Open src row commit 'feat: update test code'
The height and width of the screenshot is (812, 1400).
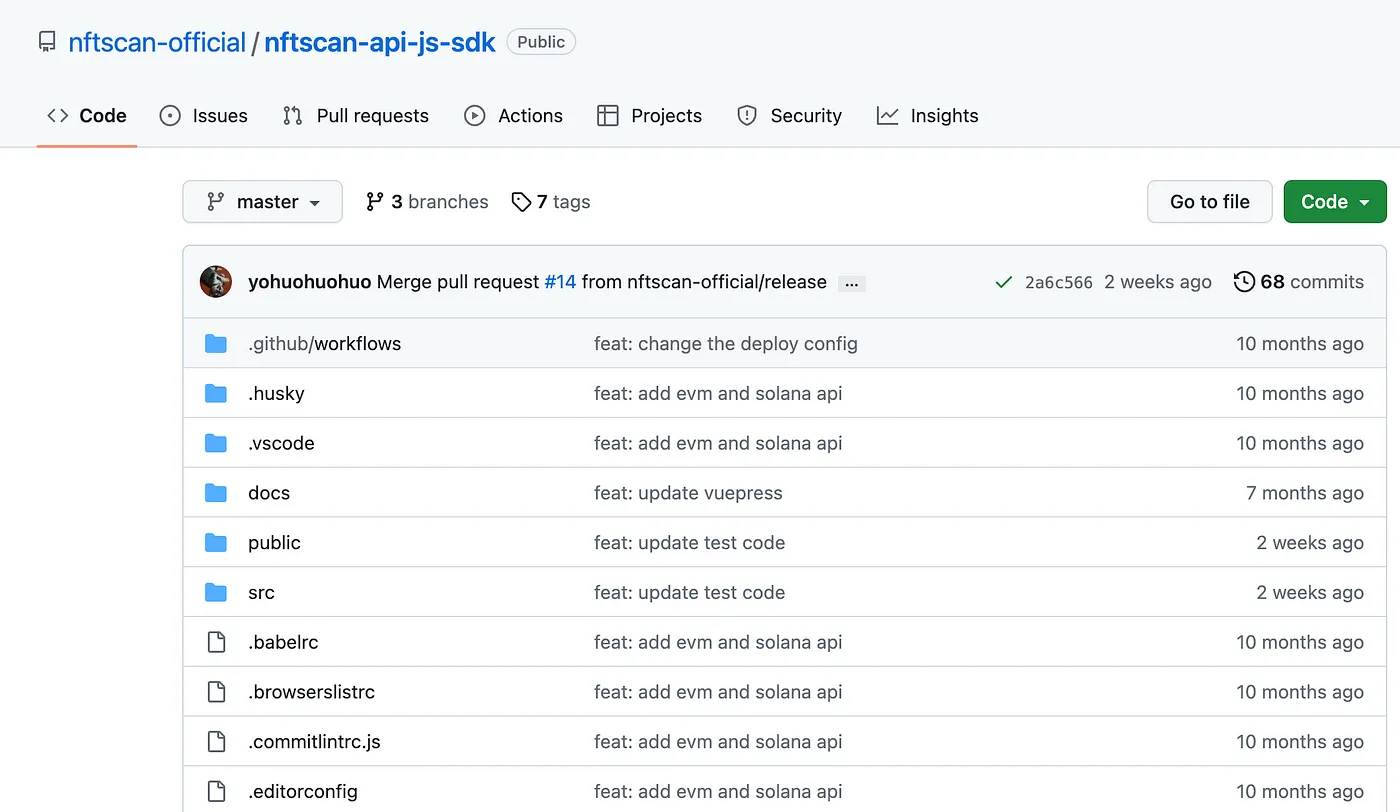pos(689,593)
